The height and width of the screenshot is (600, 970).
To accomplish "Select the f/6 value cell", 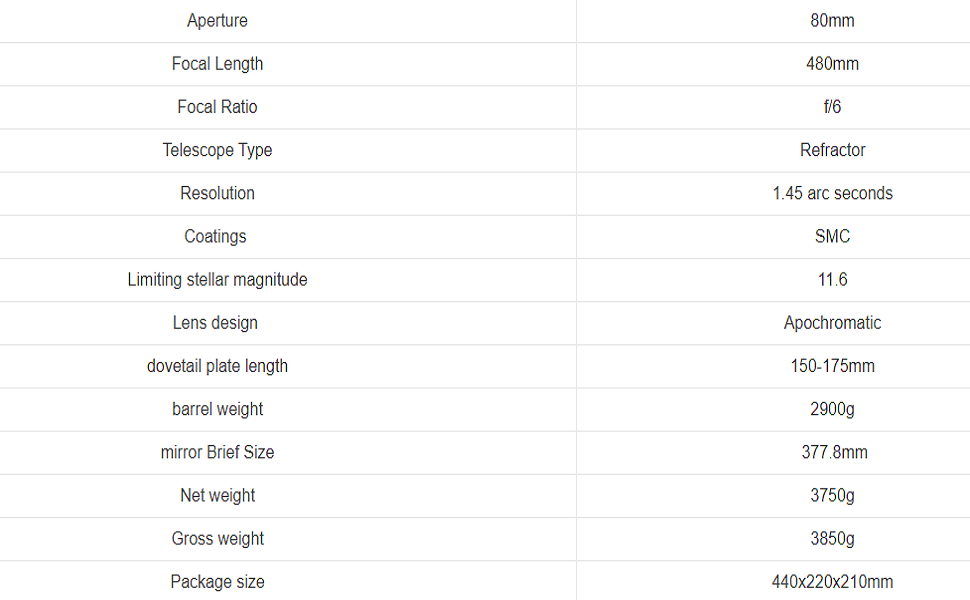I will click(x=832, y=107).
